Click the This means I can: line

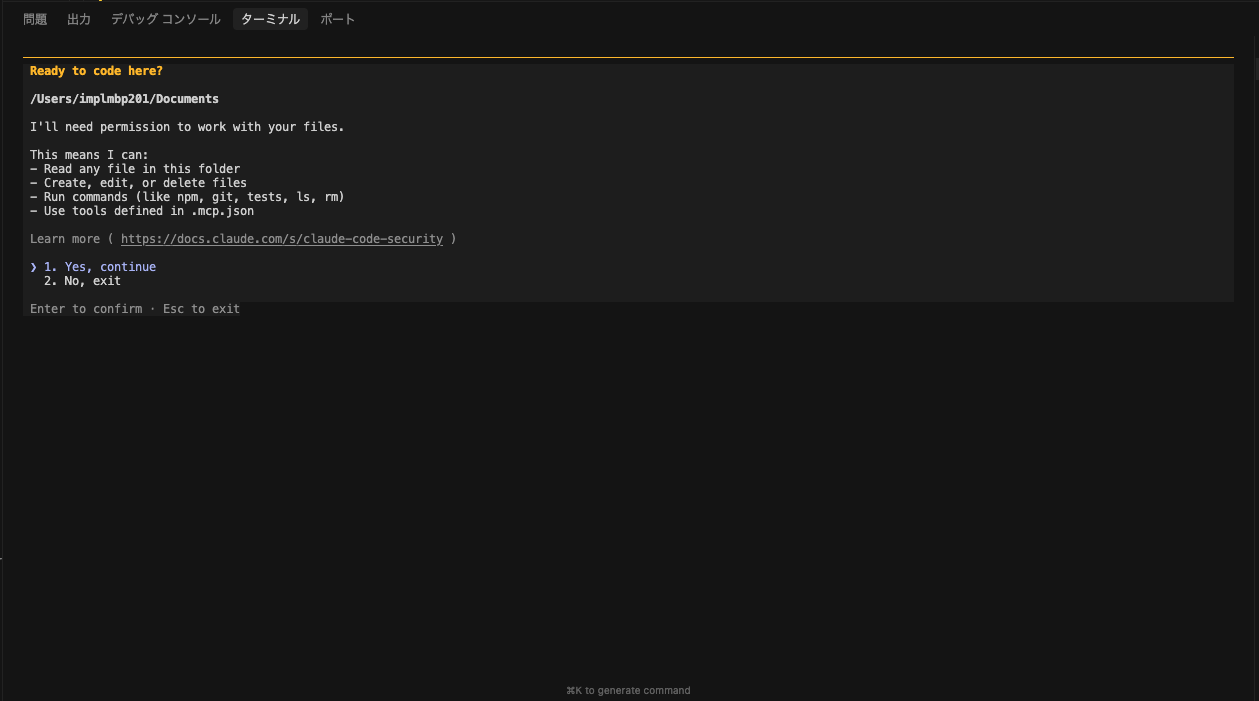click(89, 155)
